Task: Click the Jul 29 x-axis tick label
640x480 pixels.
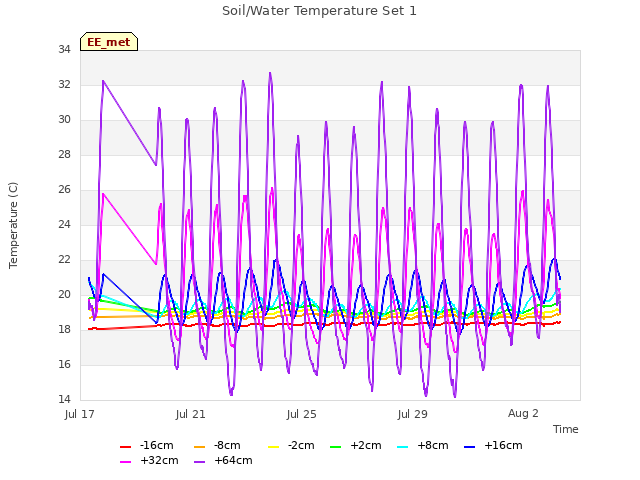Action: (x=413, y=414)
